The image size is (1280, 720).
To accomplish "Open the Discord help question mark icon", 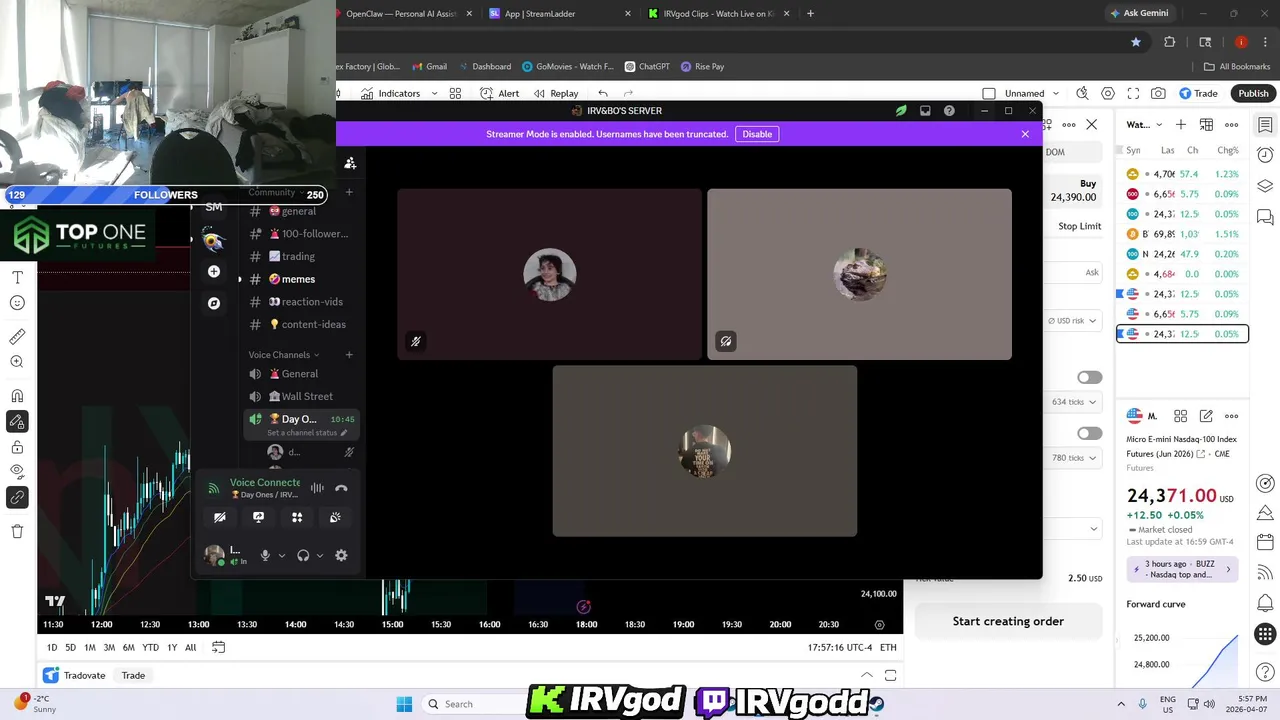I will (x=949, y=111).
